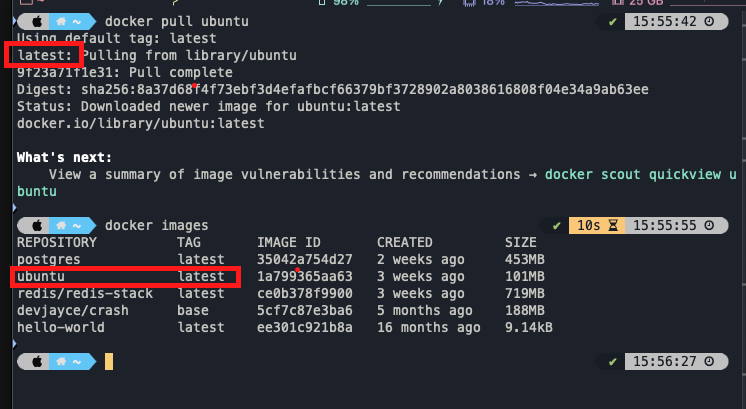Click the clock icon after 15:56:27

[x=709, y=361]
